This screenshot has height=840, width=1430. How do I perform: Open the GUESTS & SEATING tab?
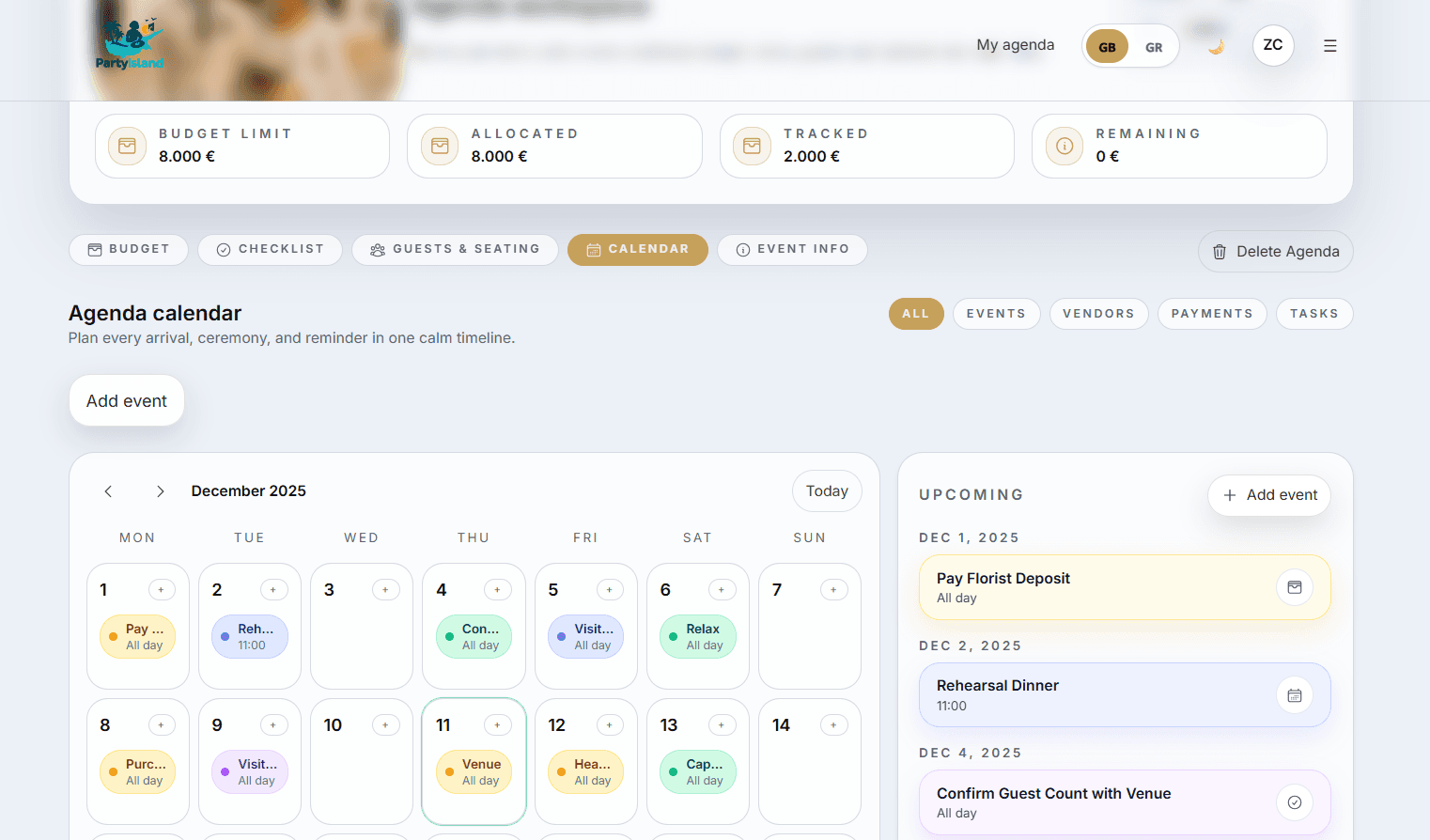455,249
